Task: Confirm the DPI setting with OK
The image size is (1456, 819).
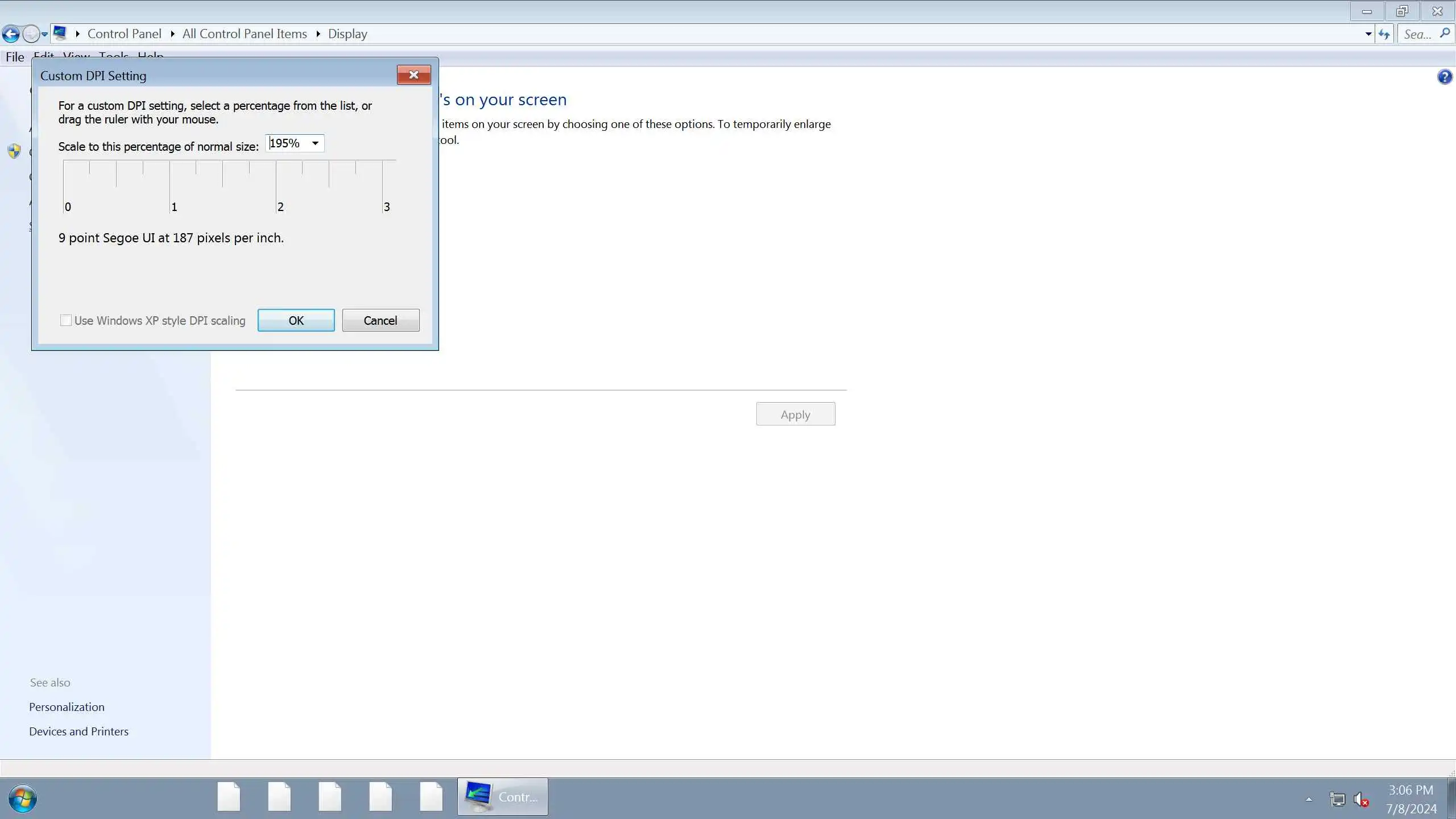Action: coord(296,320)
